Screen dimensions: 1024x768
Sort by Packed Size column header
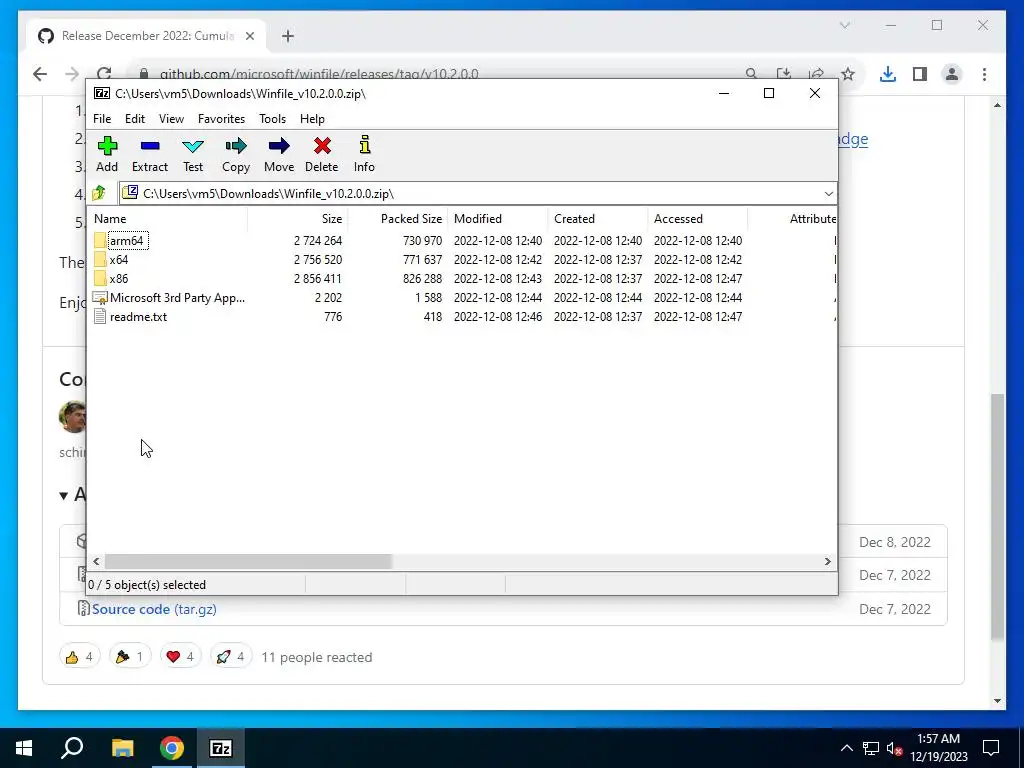(397, 219)
